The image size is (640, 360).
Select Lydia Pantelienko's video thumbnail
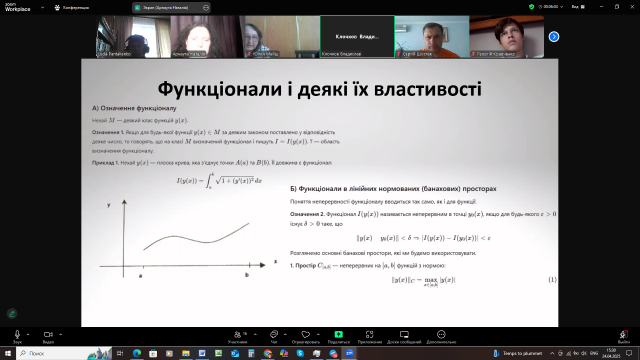133,37
